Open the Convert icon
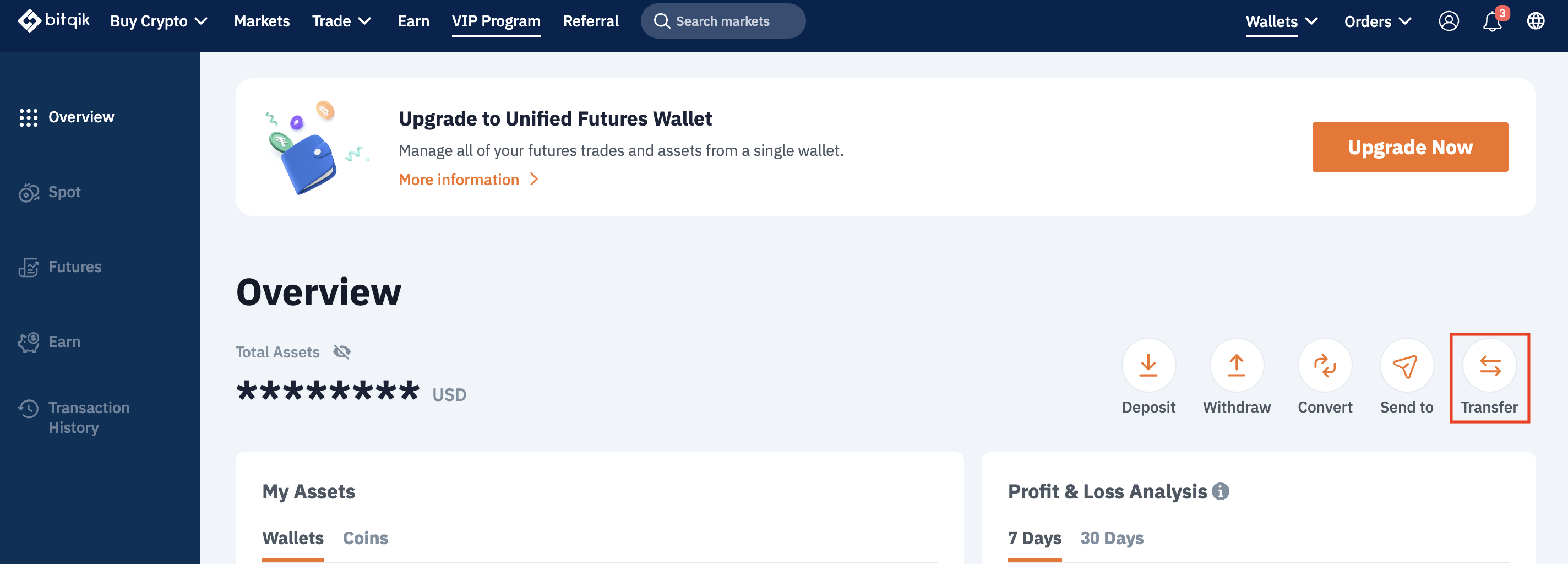The width and height of the screenshot is (1568, 564). pos(1325,365)
